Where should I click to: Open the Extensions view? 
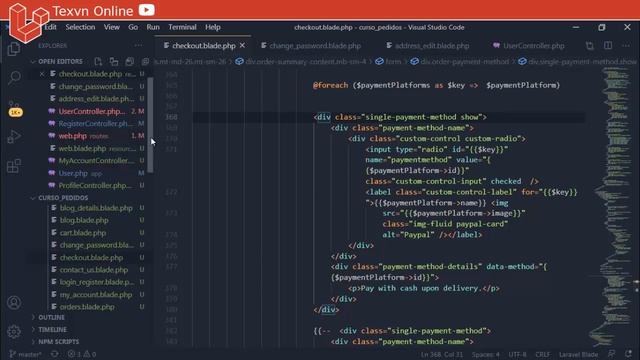pyautogui.click(x=14, y=166)
